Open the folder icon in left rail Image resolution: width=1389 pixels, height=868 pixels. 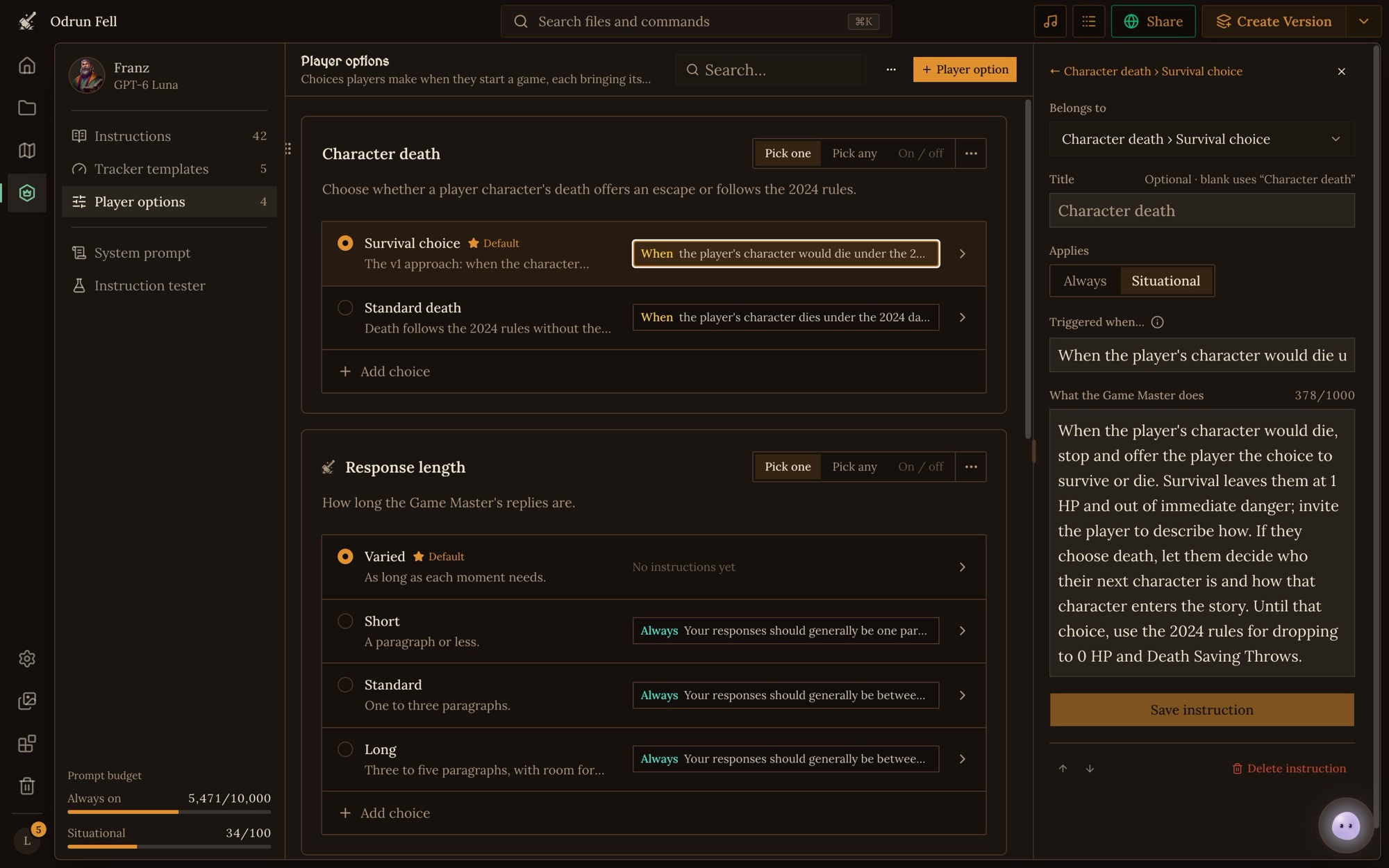(x=27, y=108)
